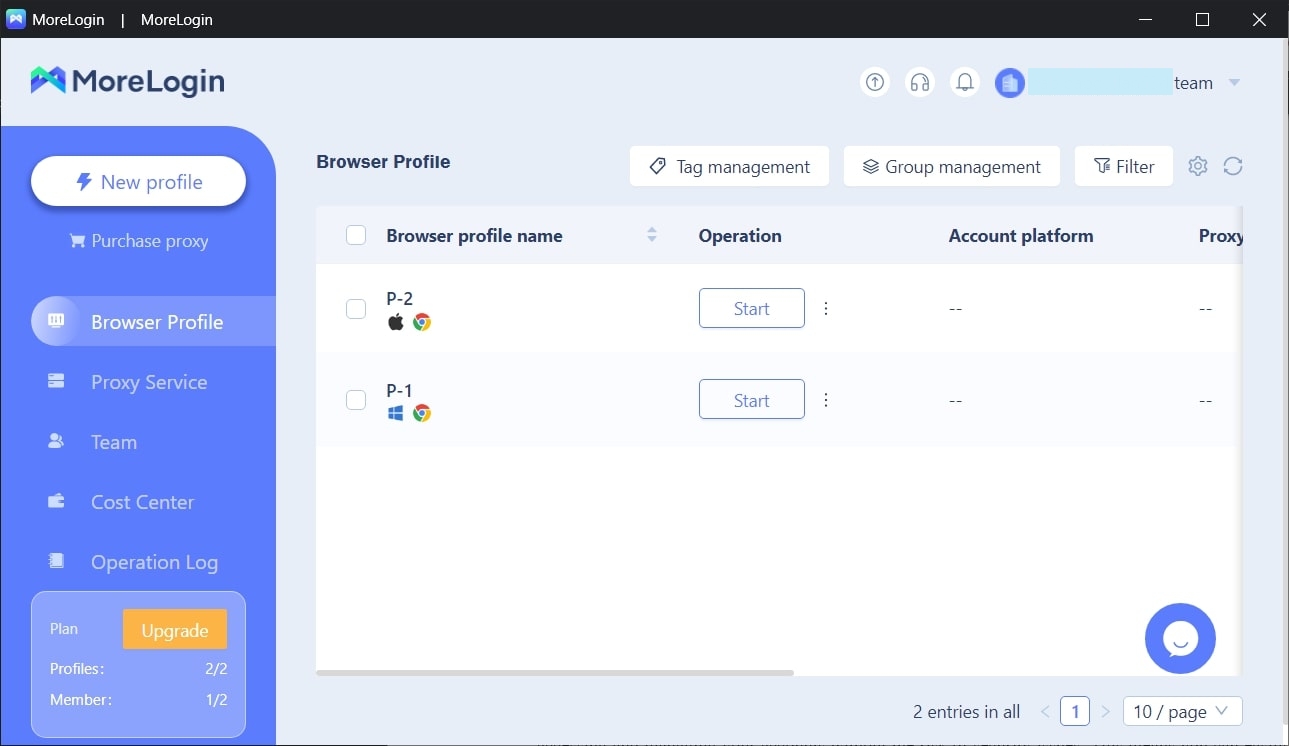1289x746 pixels.
Task: Click the horizontal table scrollbar
Action: (x=555, y=673)
